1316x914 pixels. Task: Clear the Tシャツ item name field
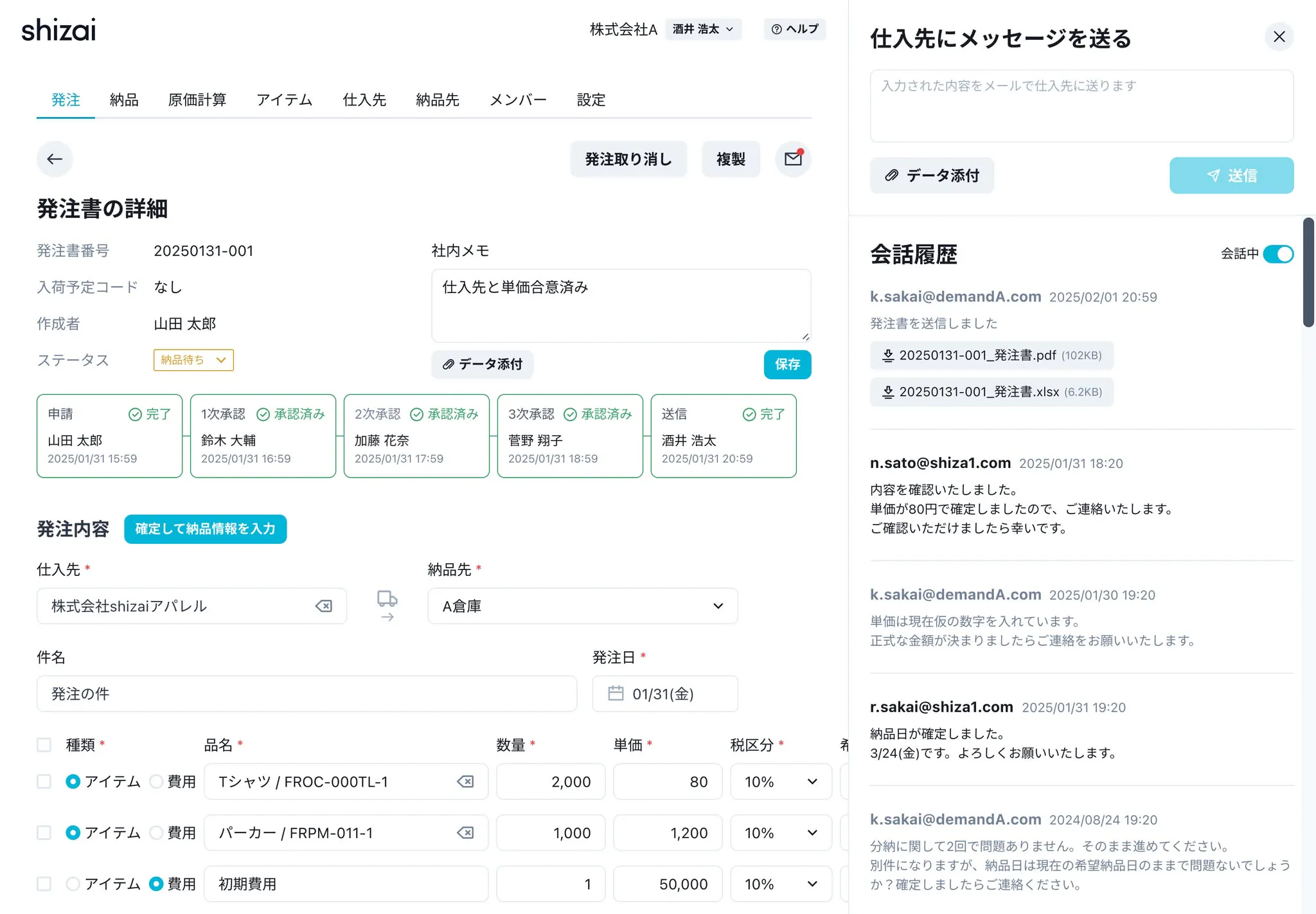pyautogui.click(x=465, y=782)
